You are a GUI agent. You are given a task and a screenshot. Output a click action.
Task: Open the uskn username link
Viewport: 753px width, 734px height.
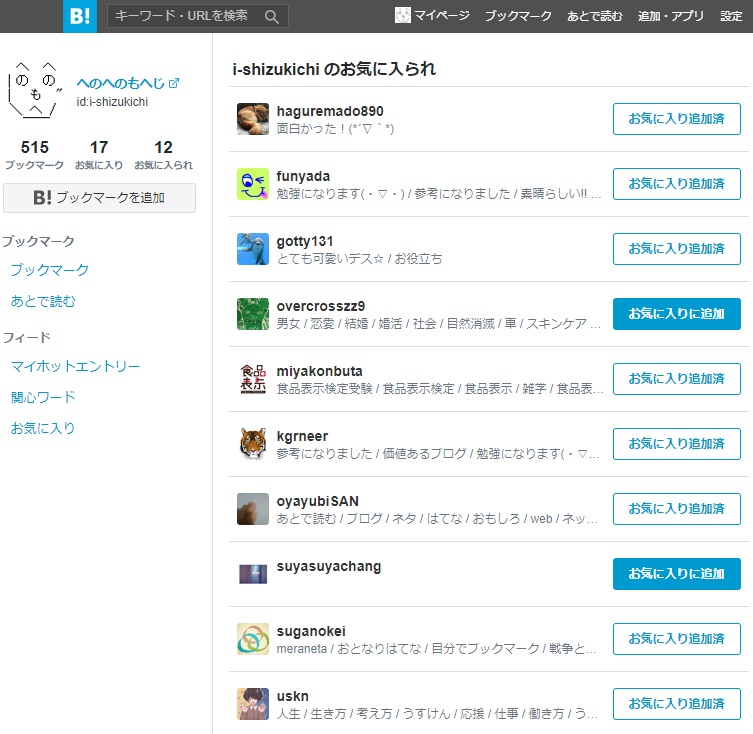point(292,696)
